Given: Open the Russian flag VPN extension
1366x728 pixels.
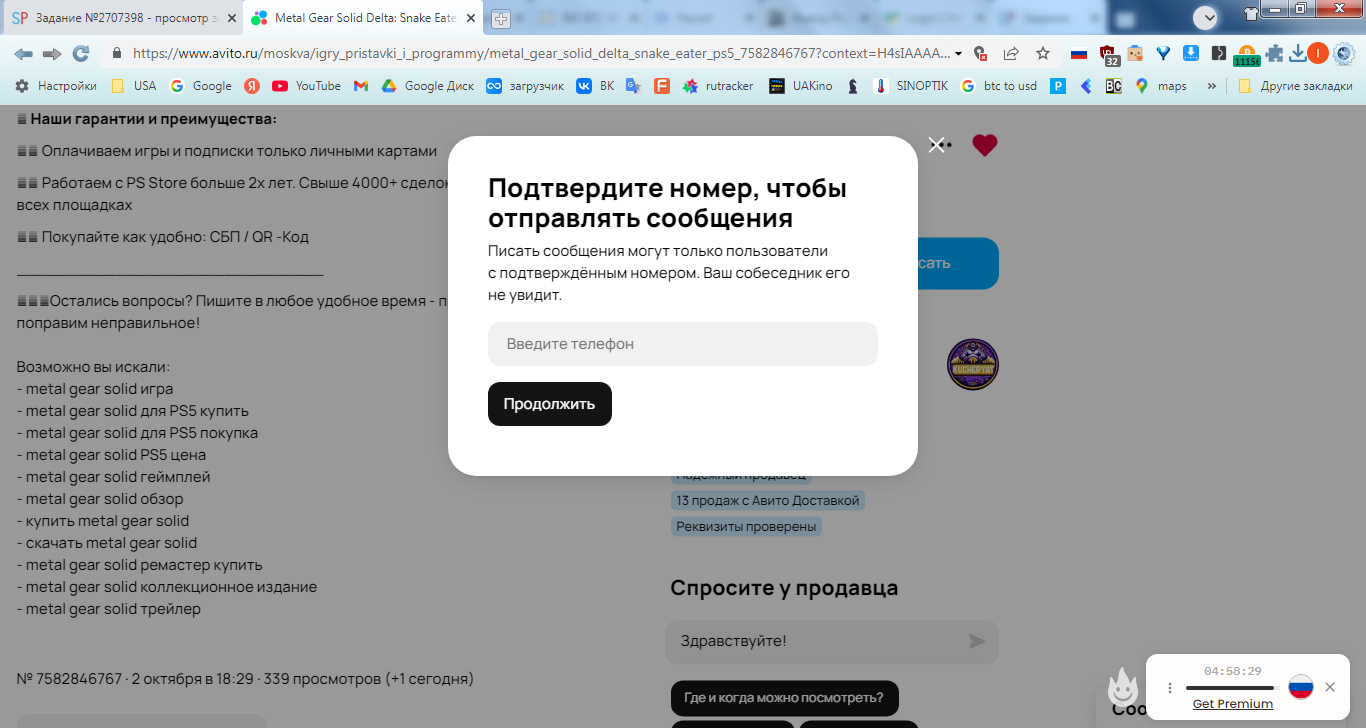Looking at the screenshot, I should point(1079,53).
